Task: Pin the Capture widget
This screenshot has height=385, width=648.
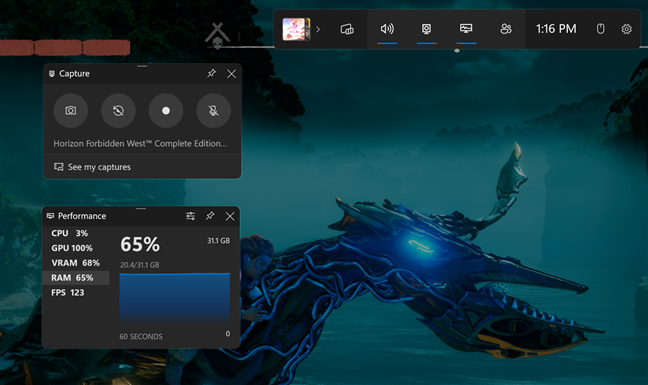Action: 212,74
